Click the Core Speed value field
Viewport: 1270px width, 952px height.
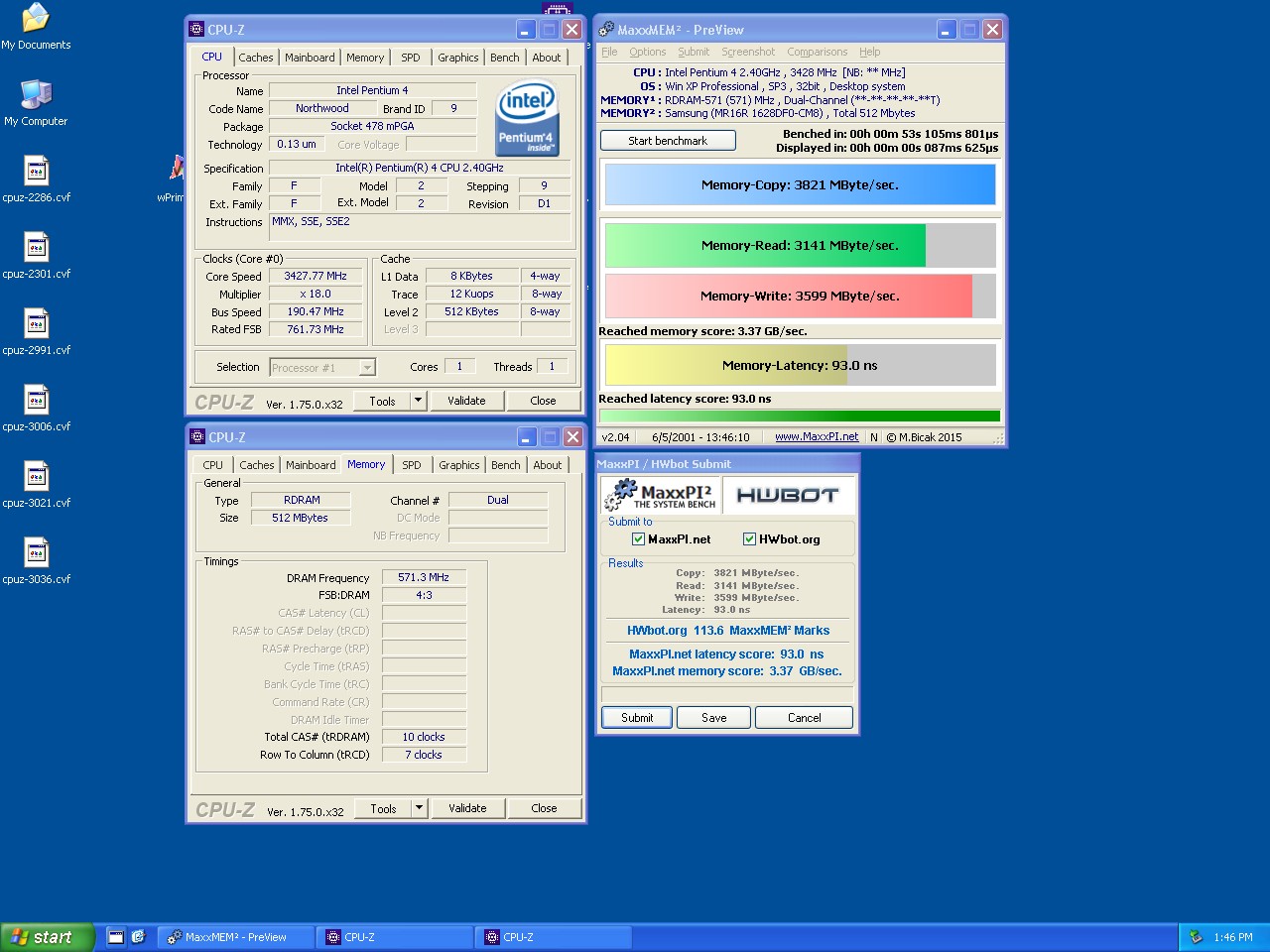tap(316, 277)
